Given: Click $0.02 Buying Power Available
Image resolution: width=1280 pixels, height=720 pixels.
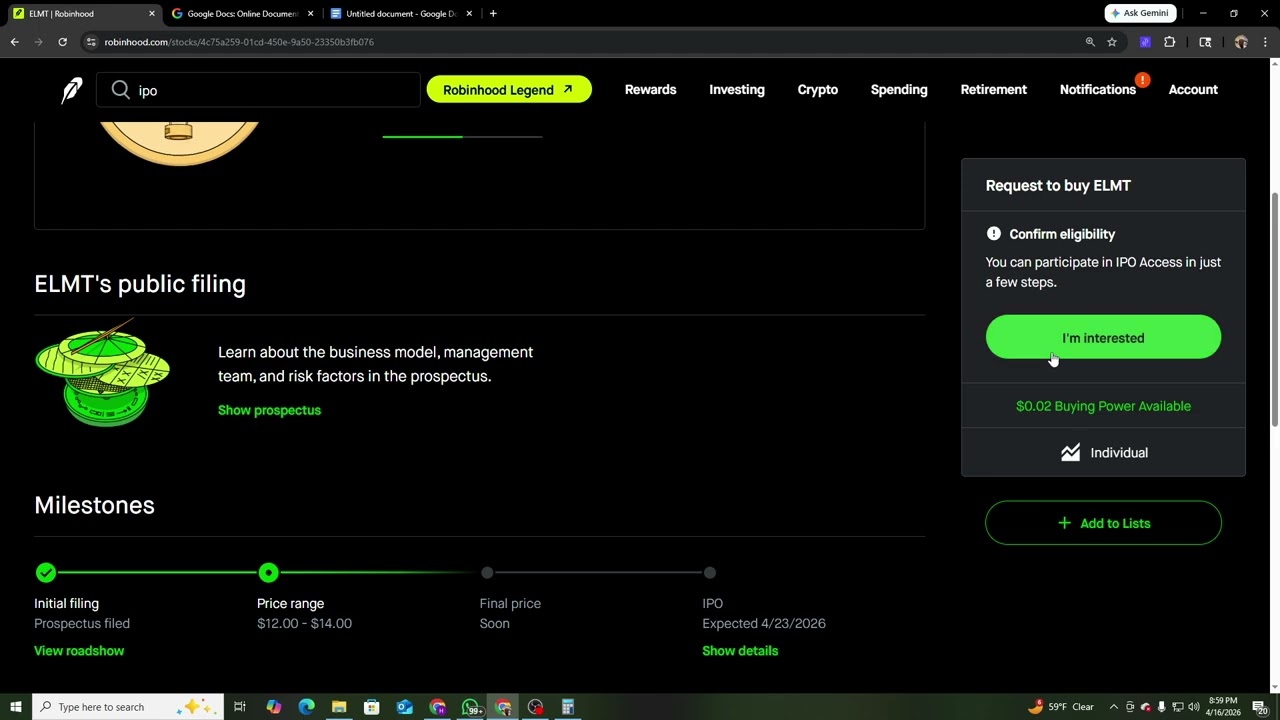Looking at the screenshot, I should pos(1103,406).
